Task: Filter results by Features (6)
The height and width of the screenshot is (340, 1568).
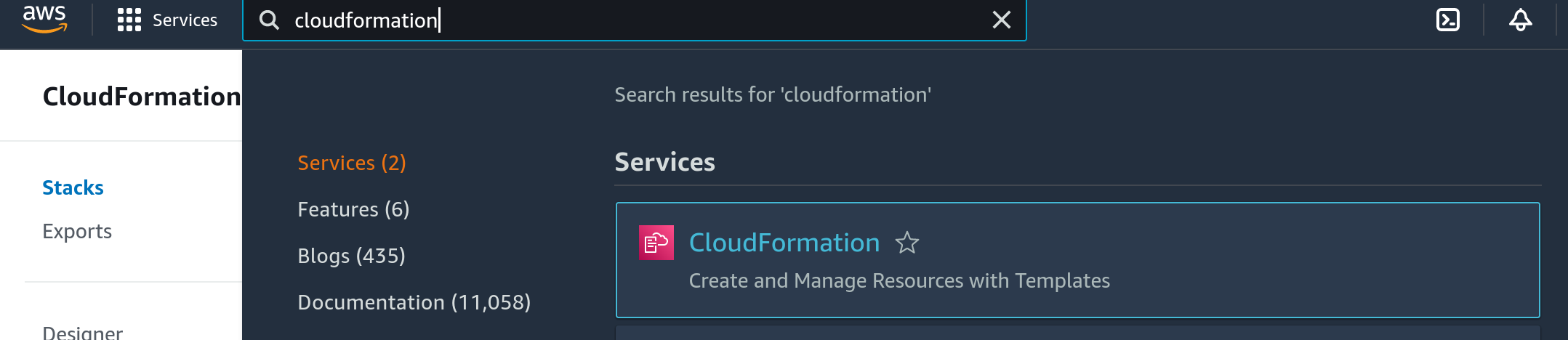Action: click(x=353, y=209)
